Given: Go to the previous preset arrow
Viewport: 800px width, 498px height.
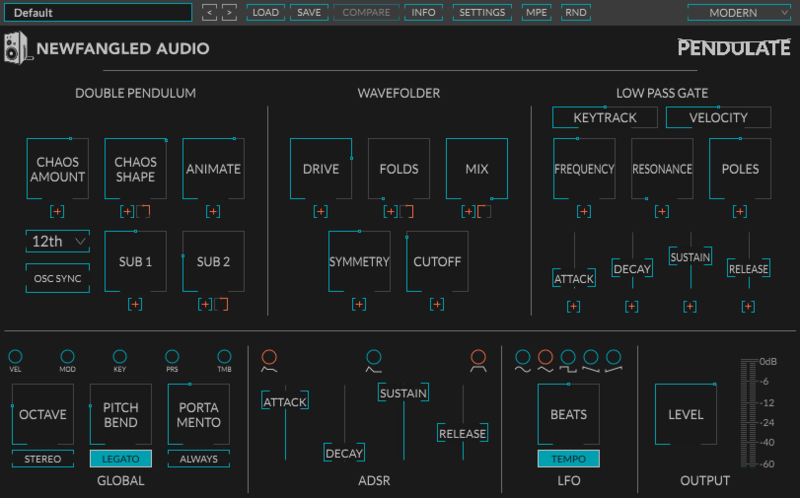Looking at the screenshot, I should click(209, 13).
